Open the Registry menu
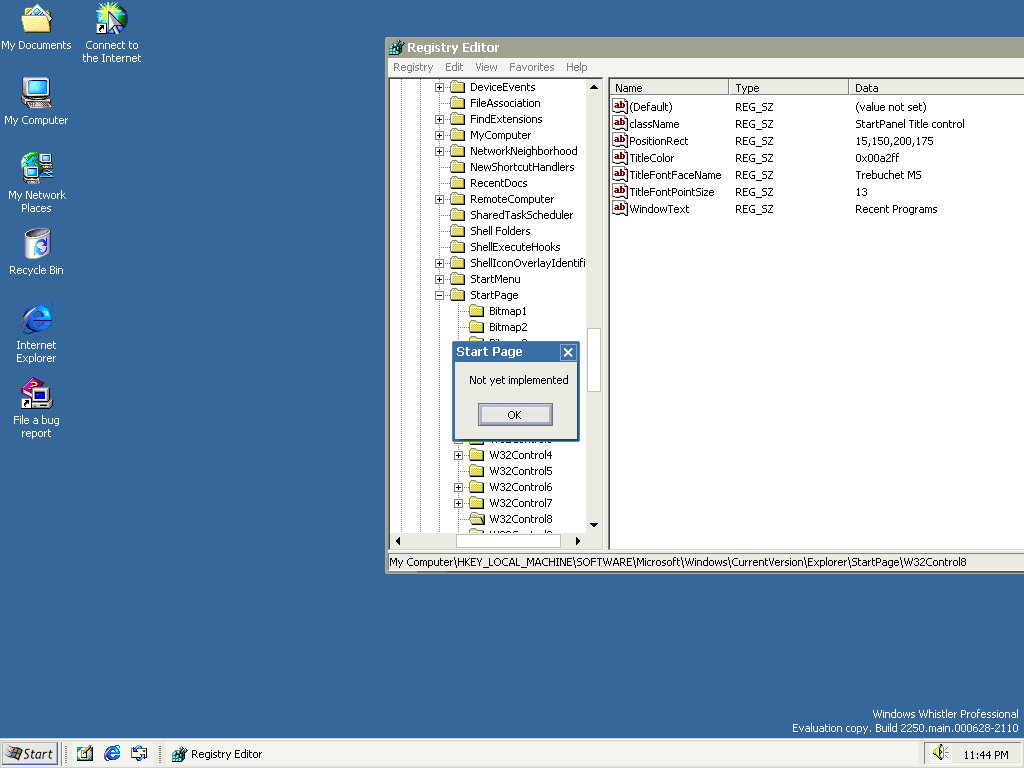This screenshot has width=1024, height=768. point(413,67)
